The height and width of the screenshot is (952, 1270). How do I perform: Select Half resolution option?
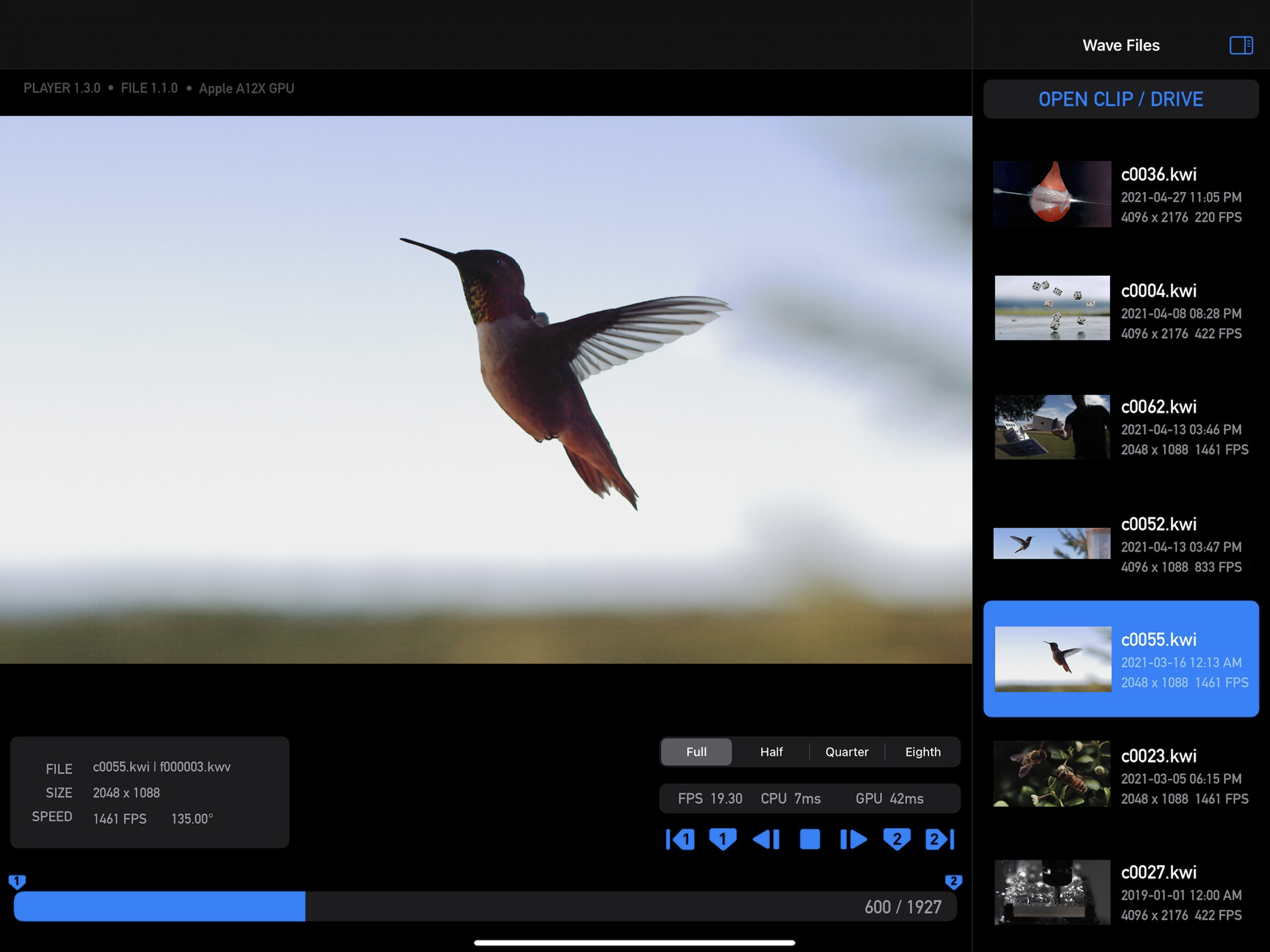coord(771,752)
